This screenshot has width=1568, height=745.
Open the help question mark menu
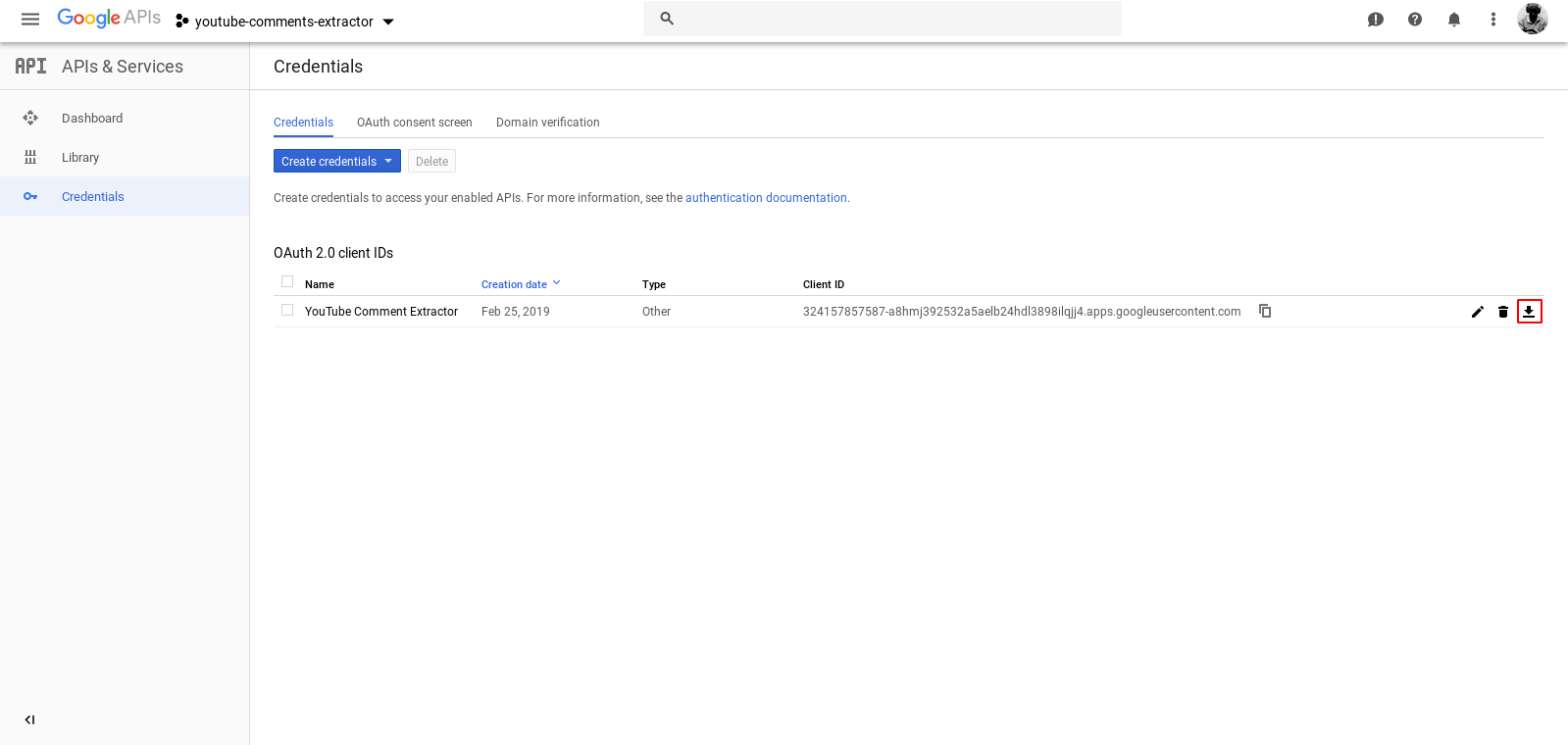click(1415, 20)
